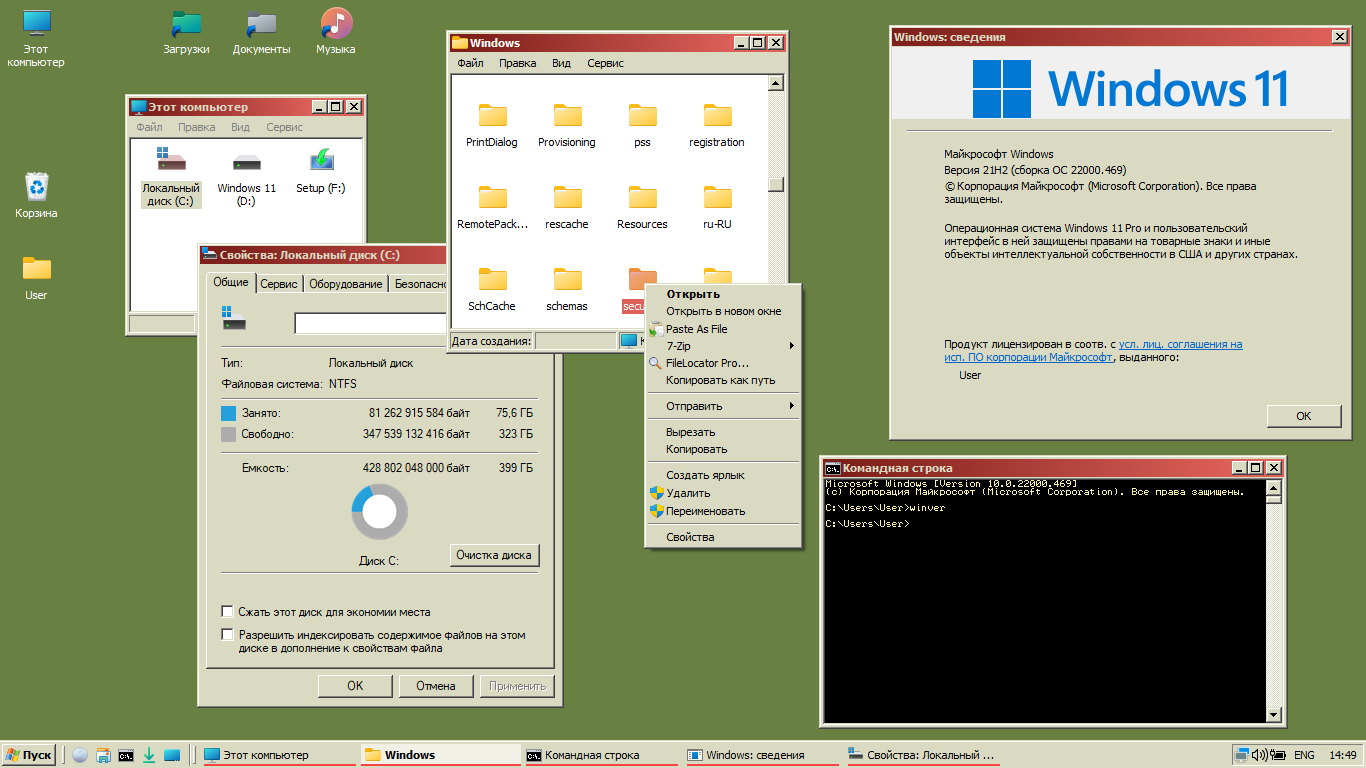Image resolution: width=1366 pixels, height=768 pixels.
Task: Select the PrintDialog folder
Action: point(492,125)
